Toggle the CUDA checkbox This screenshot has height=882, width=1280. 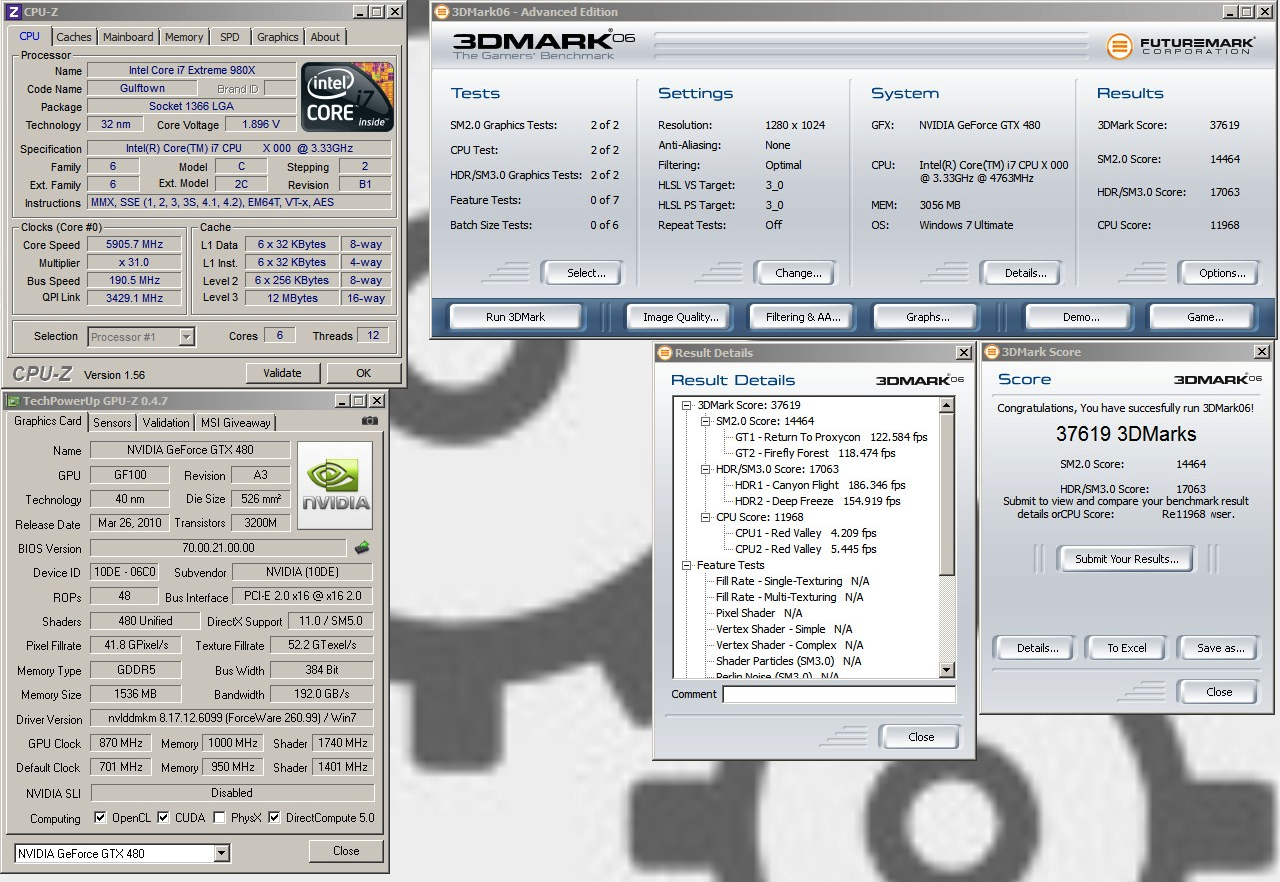click(164, 818)
